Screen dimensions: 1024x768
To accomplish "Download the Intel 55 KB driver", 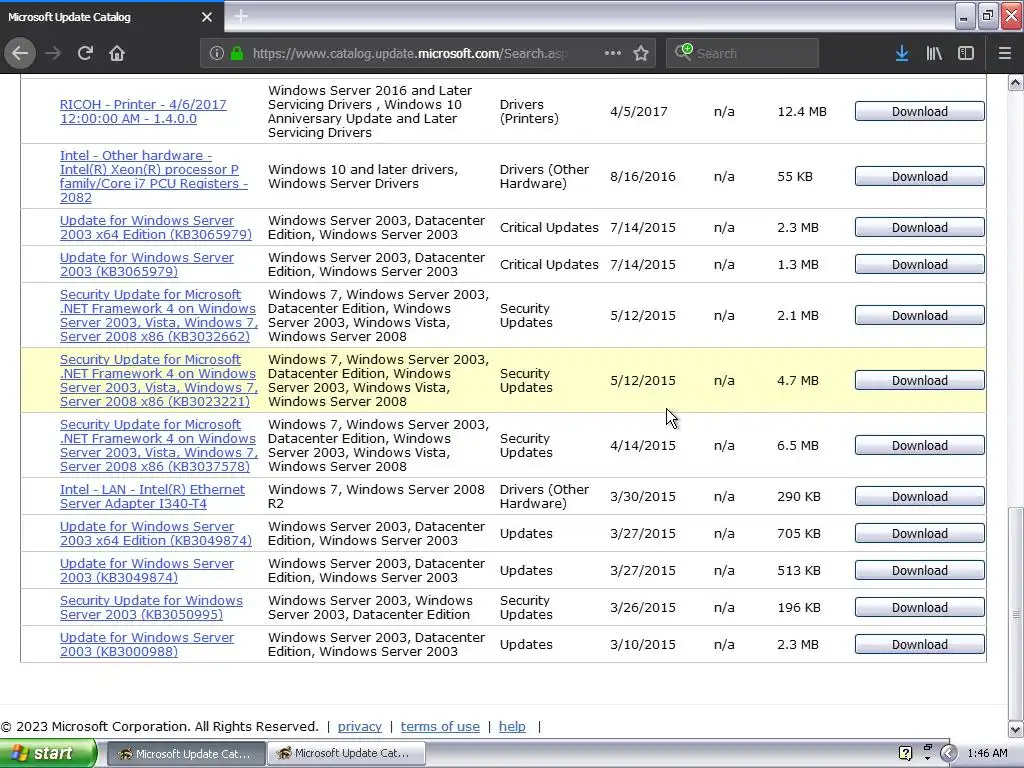I will click(920, 176).
